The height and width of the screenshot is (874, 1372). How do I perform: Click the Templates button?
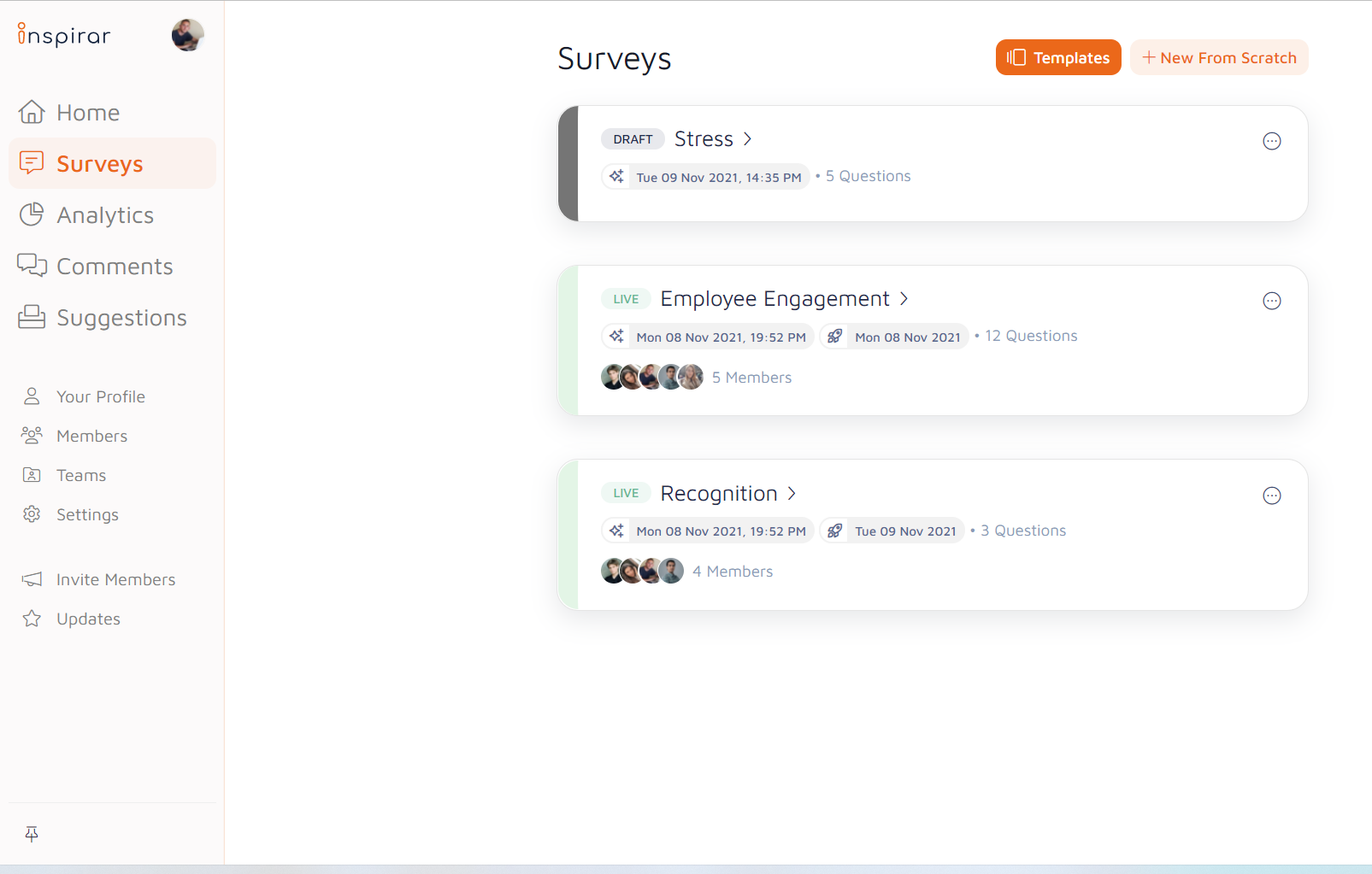pyautogui.click(x=1057, y=57)
